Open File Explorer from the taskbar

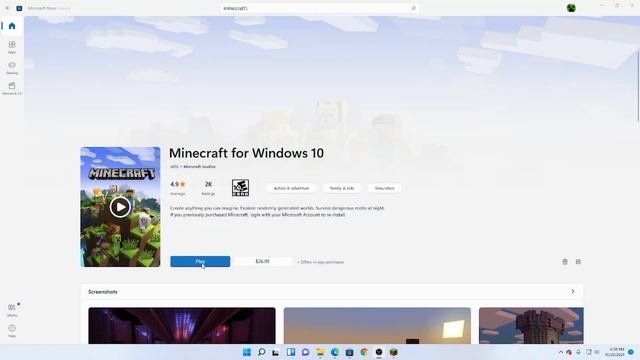[320, 352]
